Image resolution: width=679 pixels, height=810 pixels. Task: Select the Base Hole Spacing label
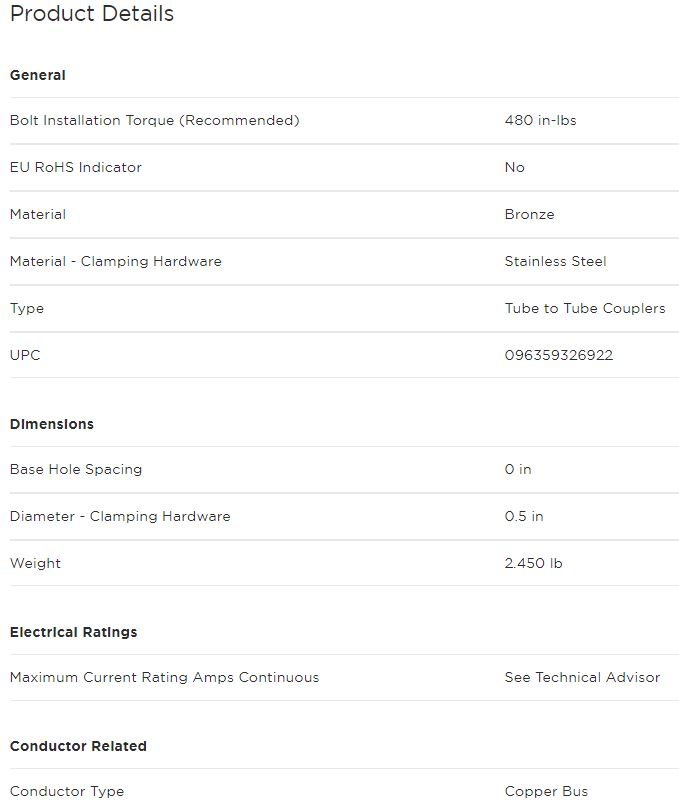[x=76, y=470]
